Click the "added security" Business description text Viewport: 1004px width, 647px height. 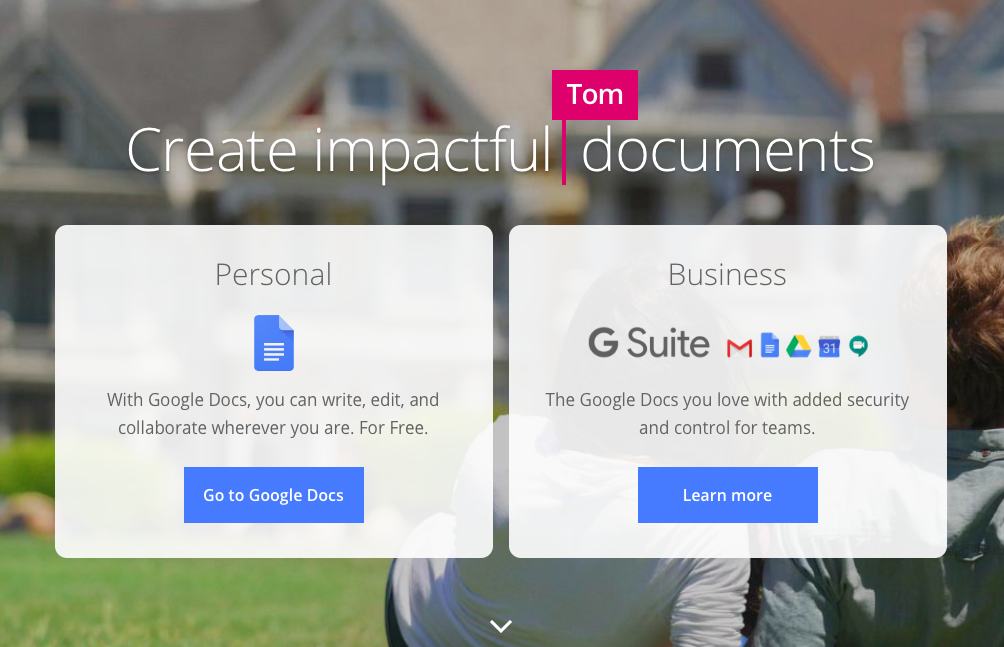coord(858,400)
